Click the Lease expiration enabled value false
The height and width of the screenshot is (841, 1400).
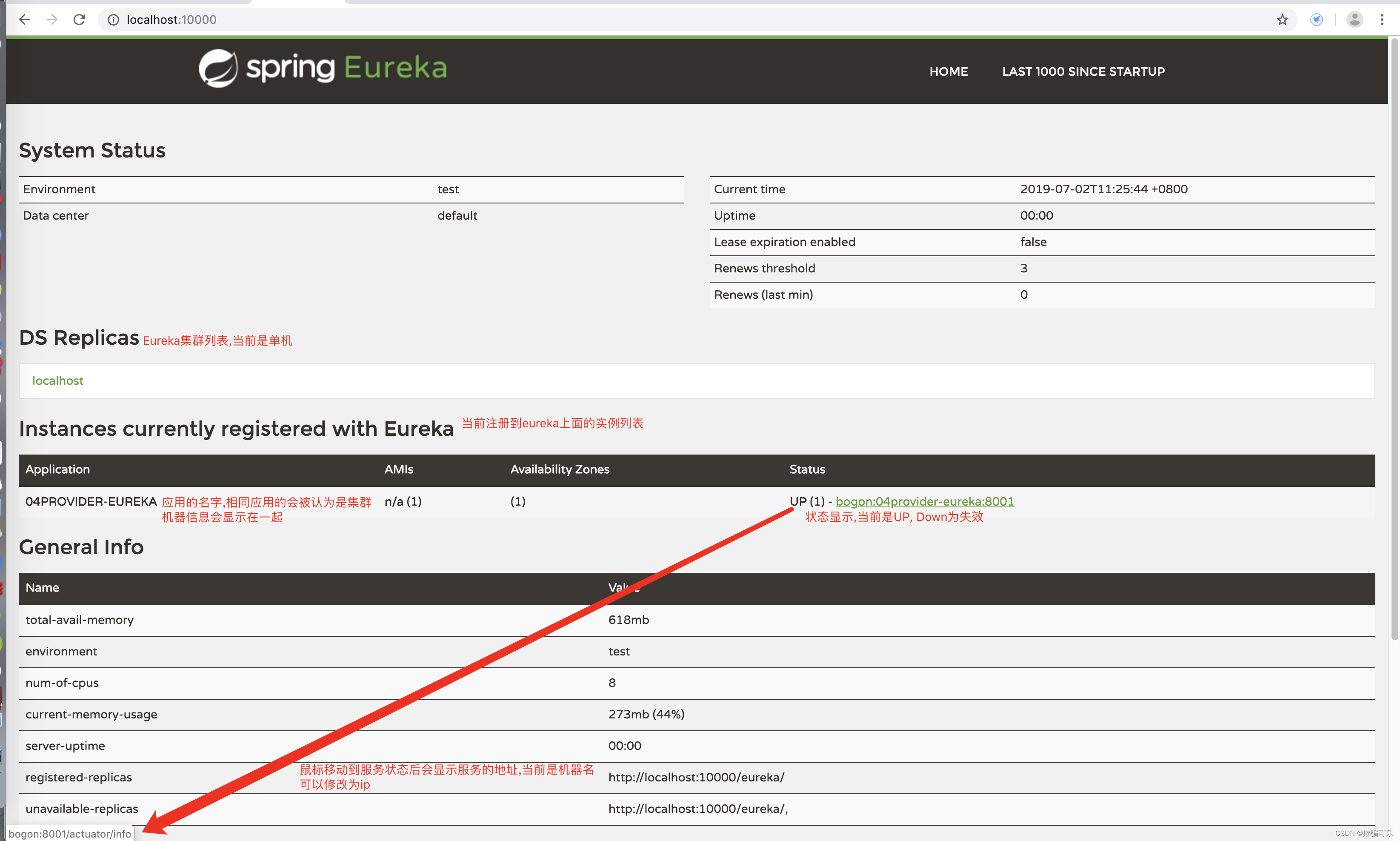click(1034, 242)
